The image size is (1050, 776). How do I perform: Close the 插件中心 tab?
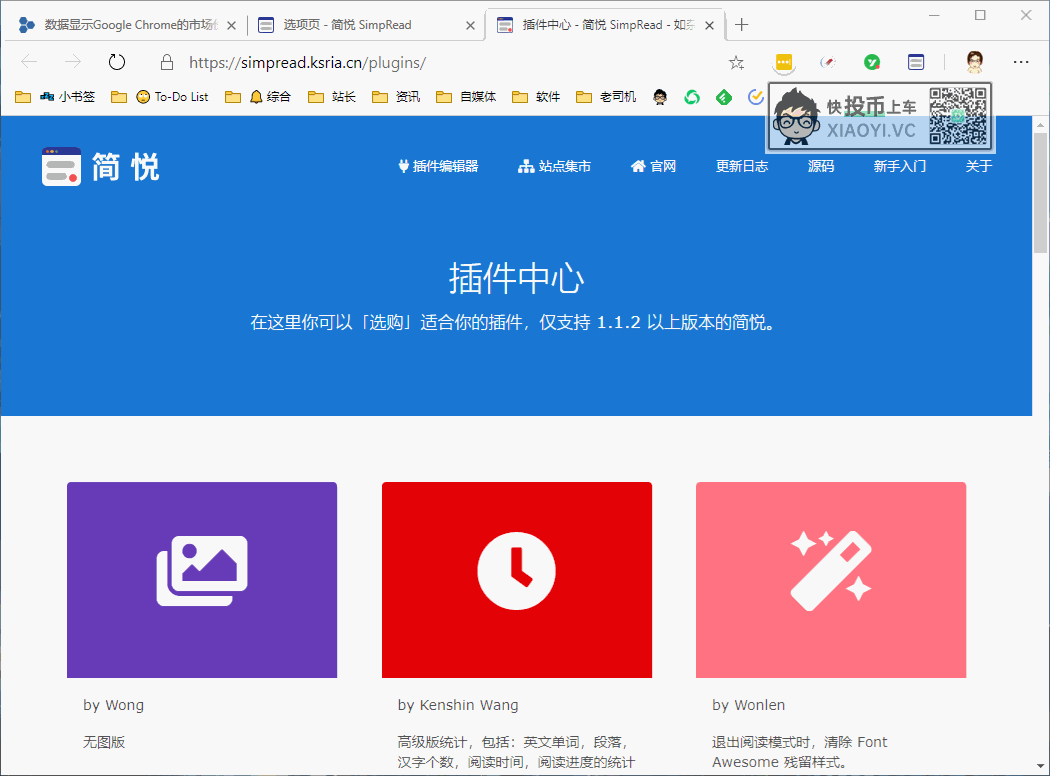point(709,25)
